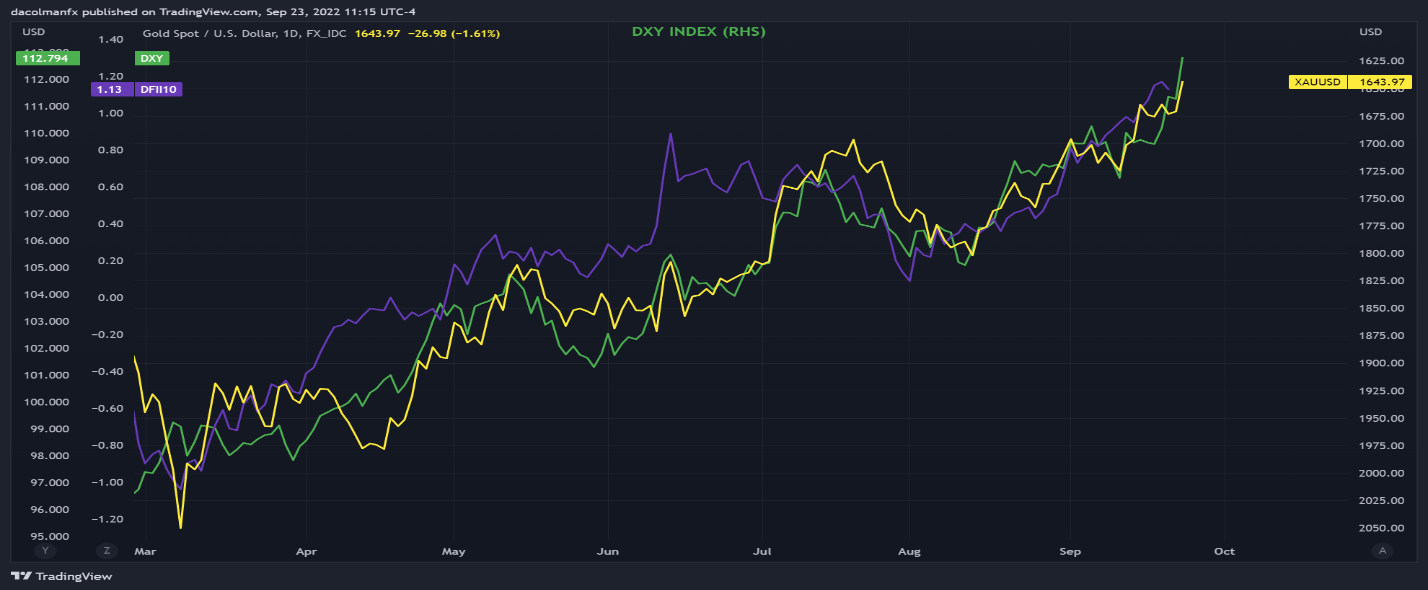Click the 0.00 yield axis value
This screenshot has width=1428, height=590.
coord(111,298)
